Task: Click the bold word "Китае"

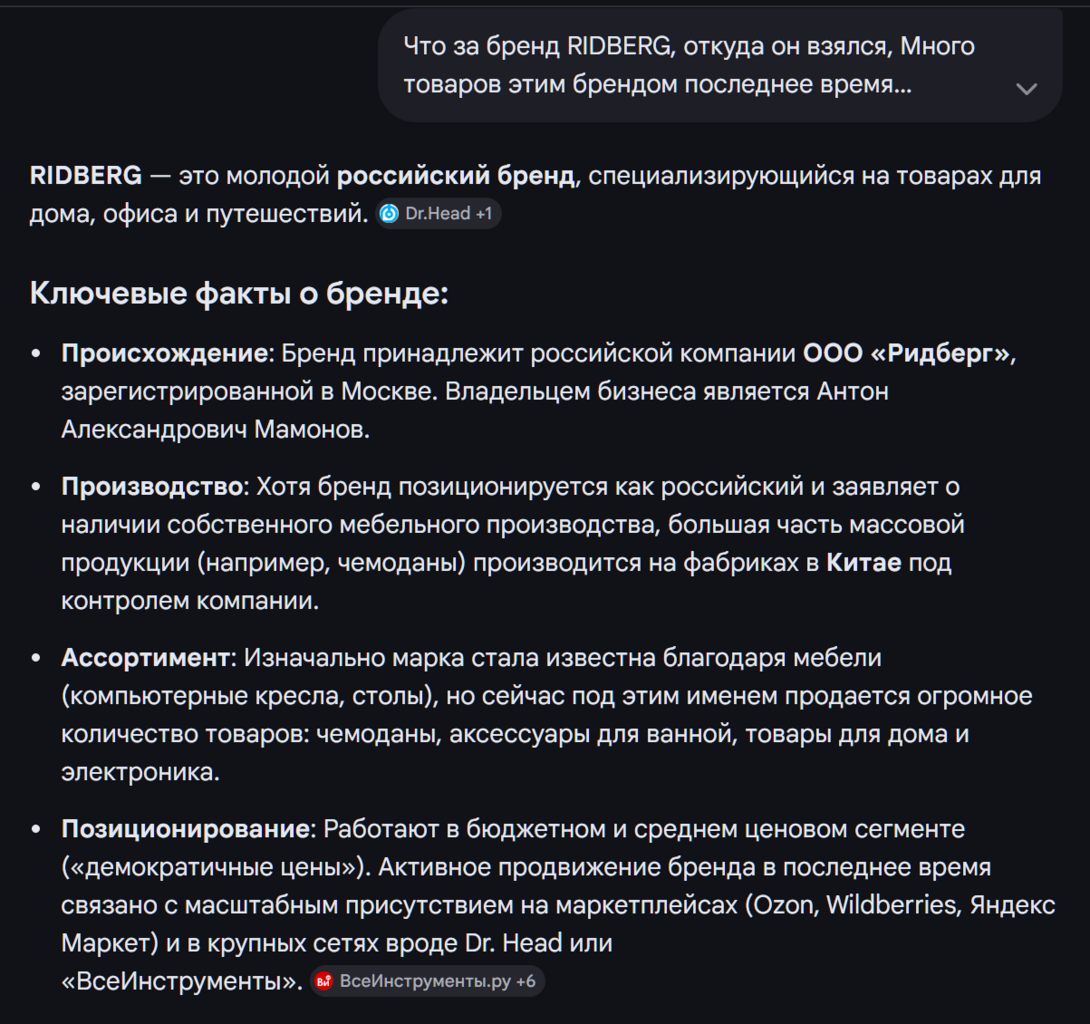Action: [864, 563]
